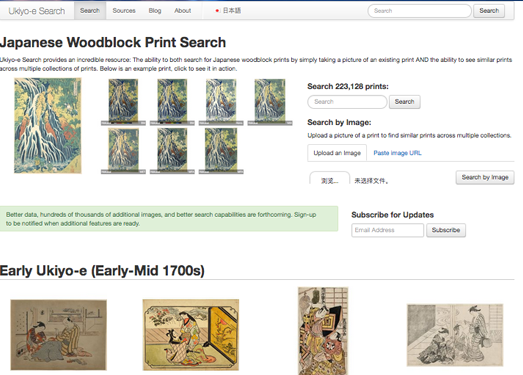The image size is (523, 375).
Task: Click the navbar Search button
Action: pos(489,11)
